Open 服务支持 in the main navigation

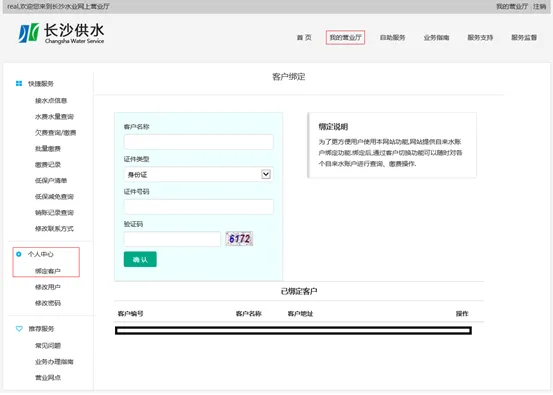(x=480, y=37)
